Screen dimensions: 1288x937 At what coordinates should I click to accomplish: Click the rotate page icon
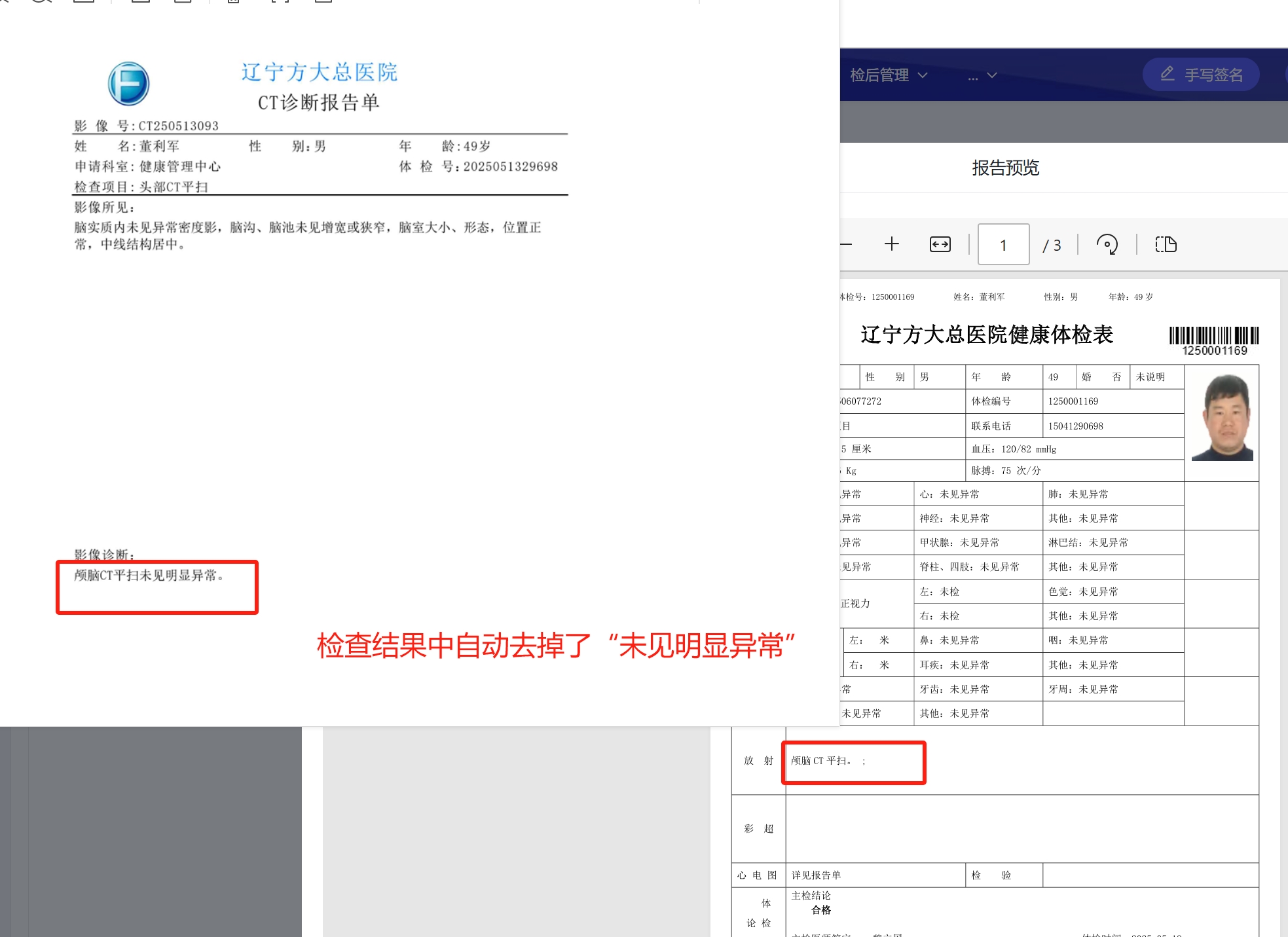(1107, 244)
